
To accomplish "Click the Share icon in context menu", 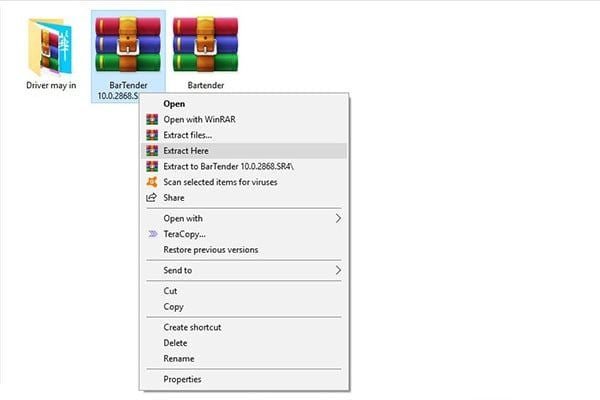I will [x=152, y=198].
